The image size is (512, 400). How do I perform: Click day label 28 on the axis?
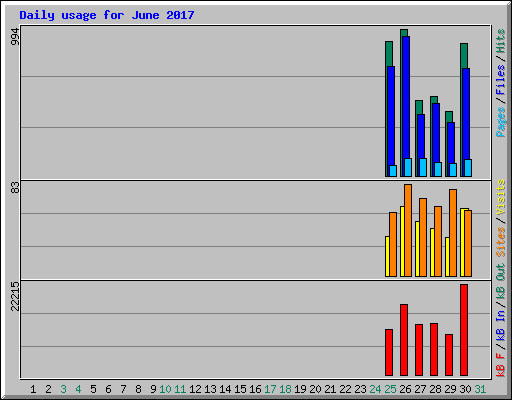click(x=435, y=389)
